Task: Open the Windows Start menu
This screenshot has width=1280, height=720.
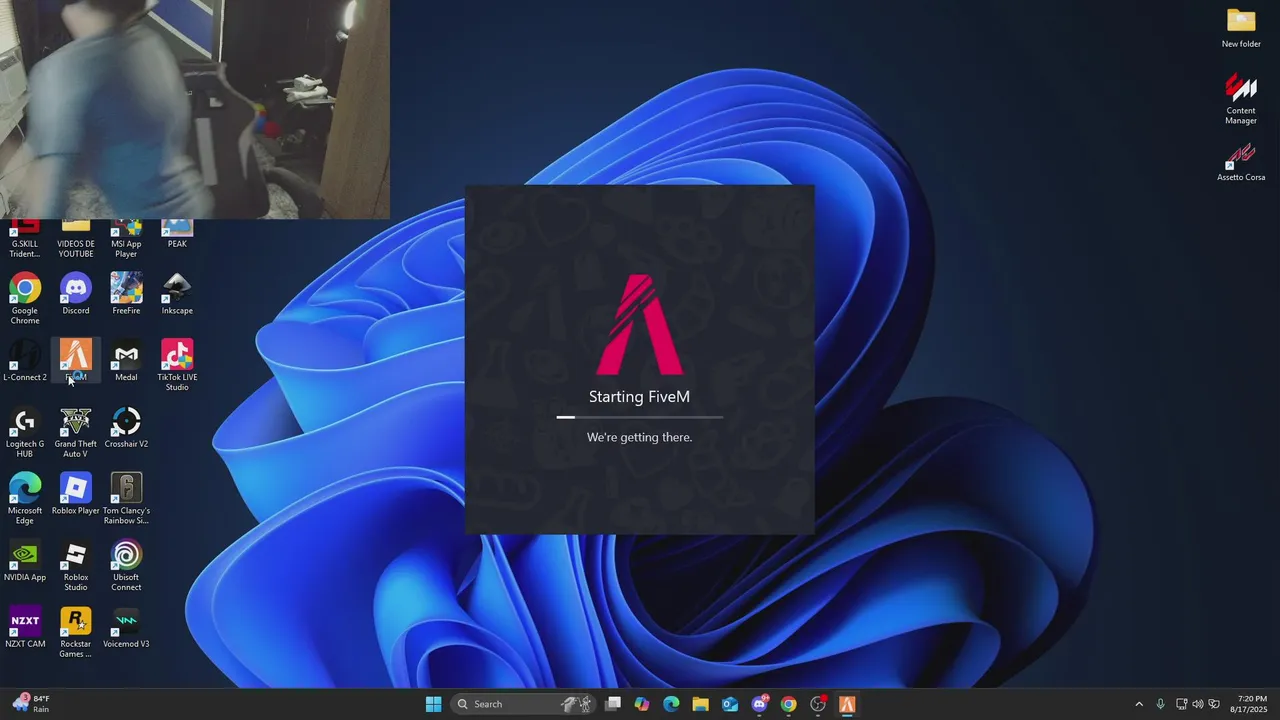Action: (433, 704)
